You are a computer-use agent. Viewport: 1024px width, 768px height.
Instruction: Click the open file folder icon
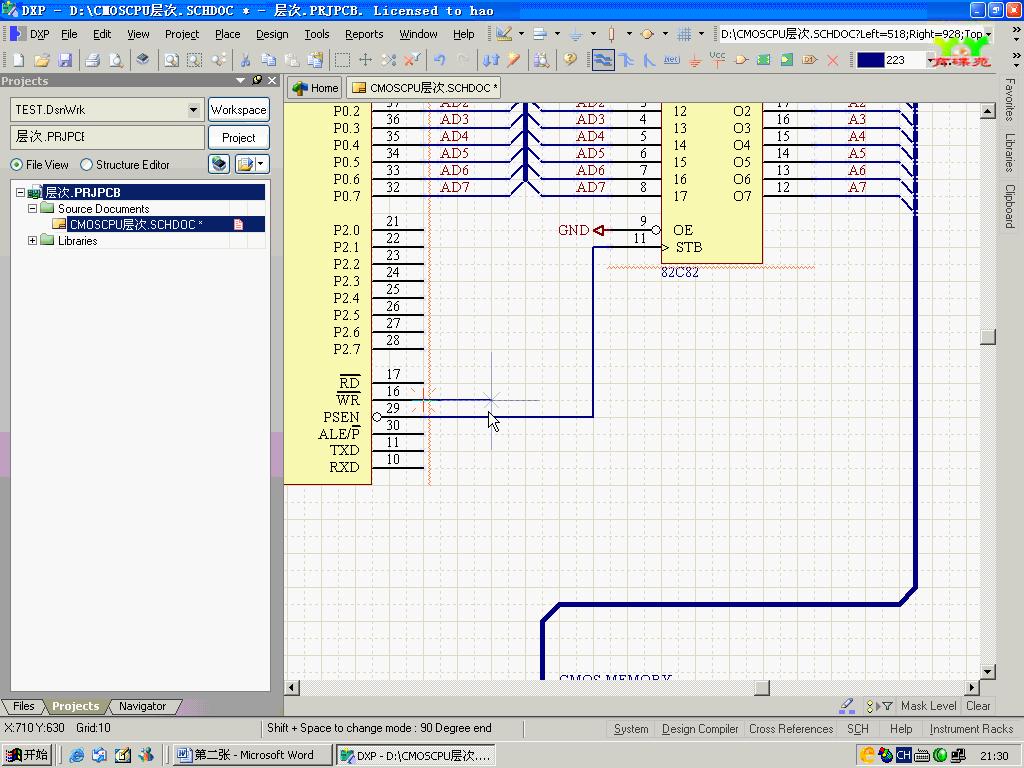point(42,60)
